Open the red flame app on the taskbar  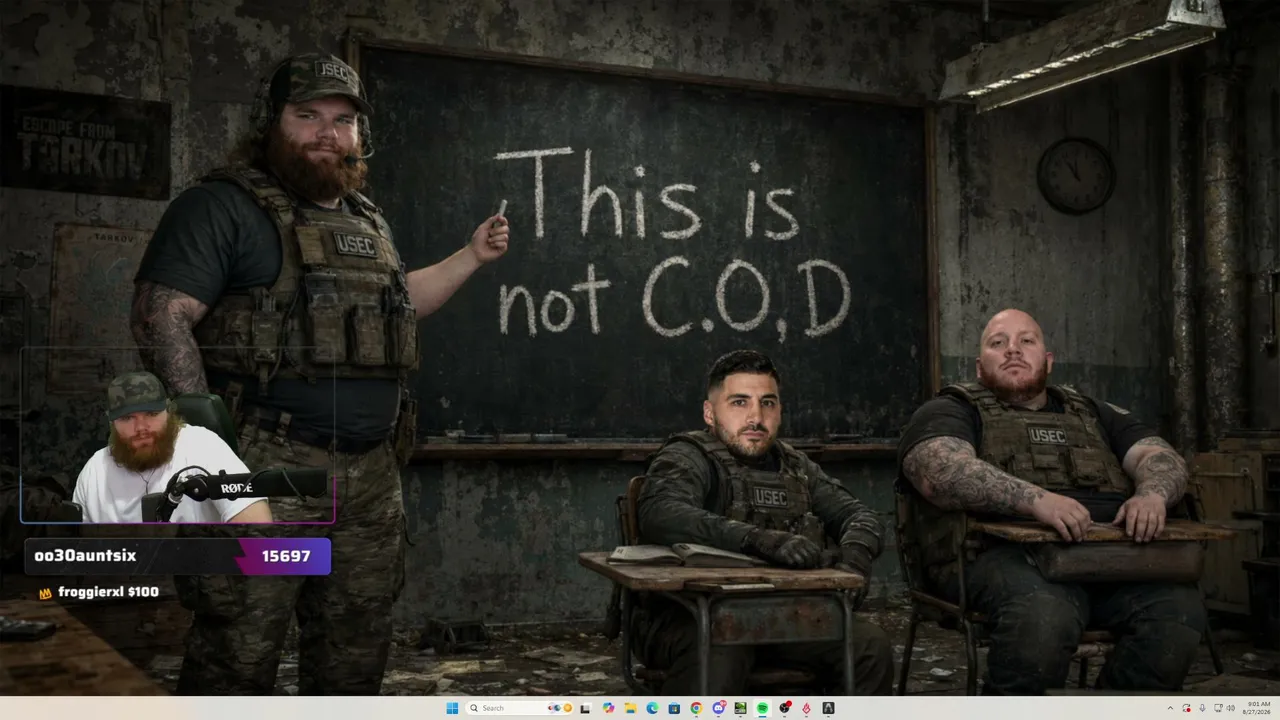pyautogui.click(x=806, y=708)
